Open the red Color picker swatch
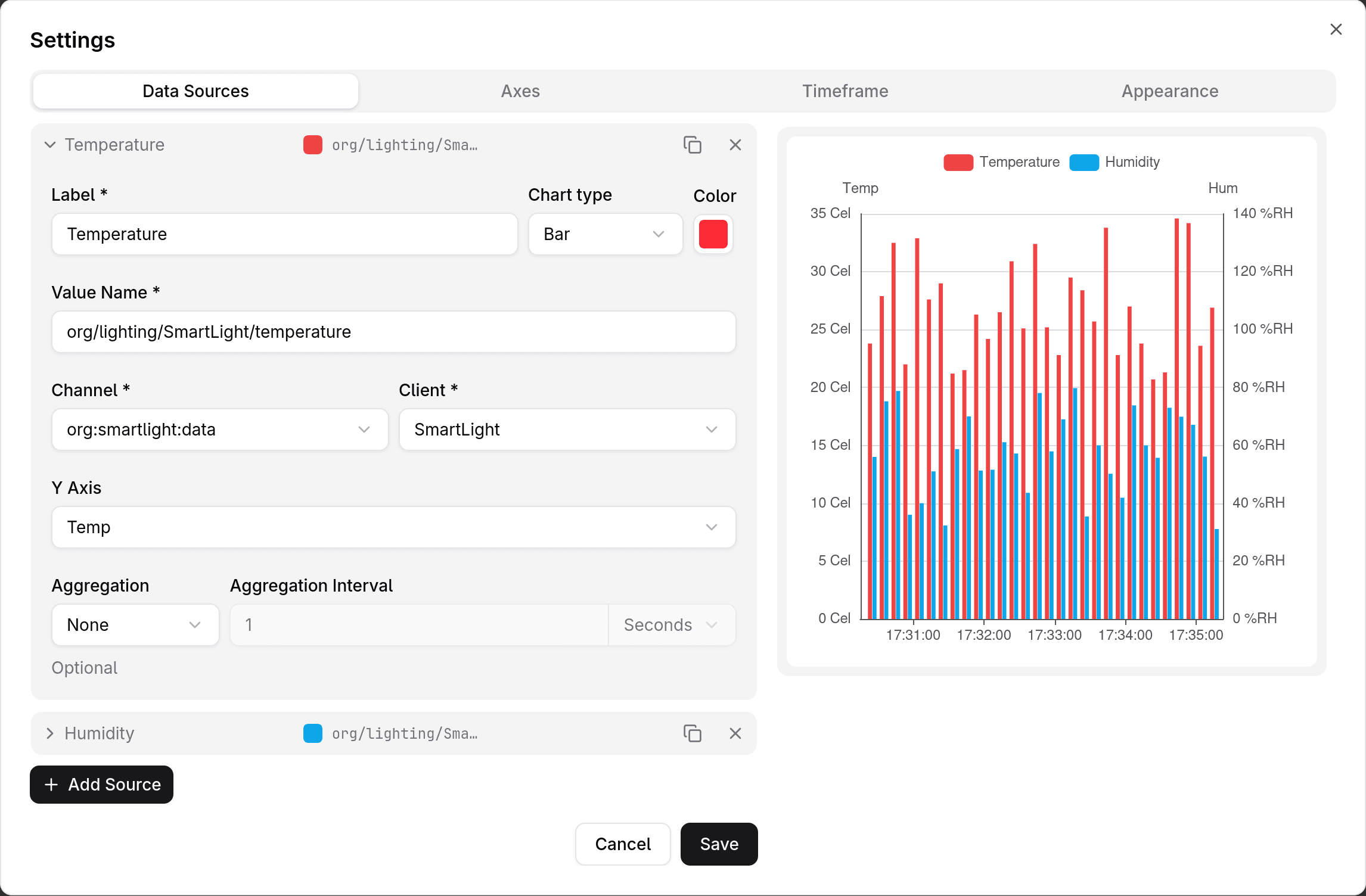Screen dimensions: 1366x896 click(713, 234)
